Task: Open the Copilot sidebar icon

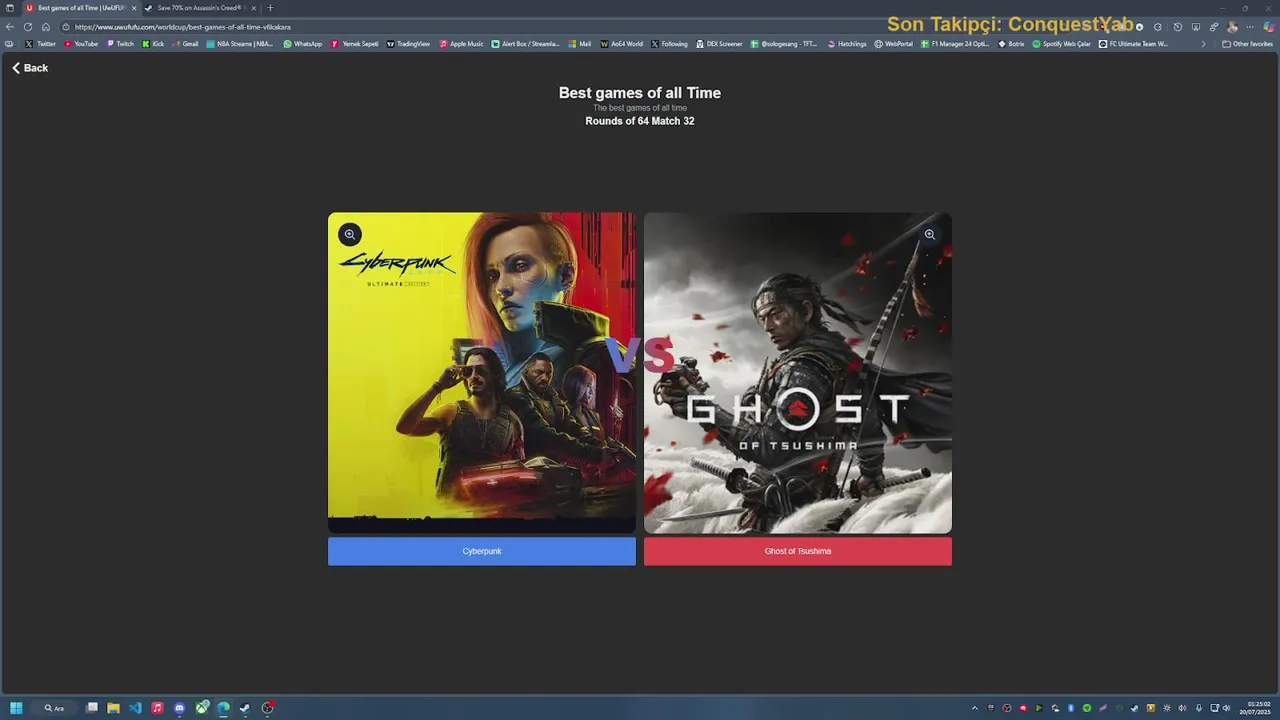Action: click(1269, 27)
